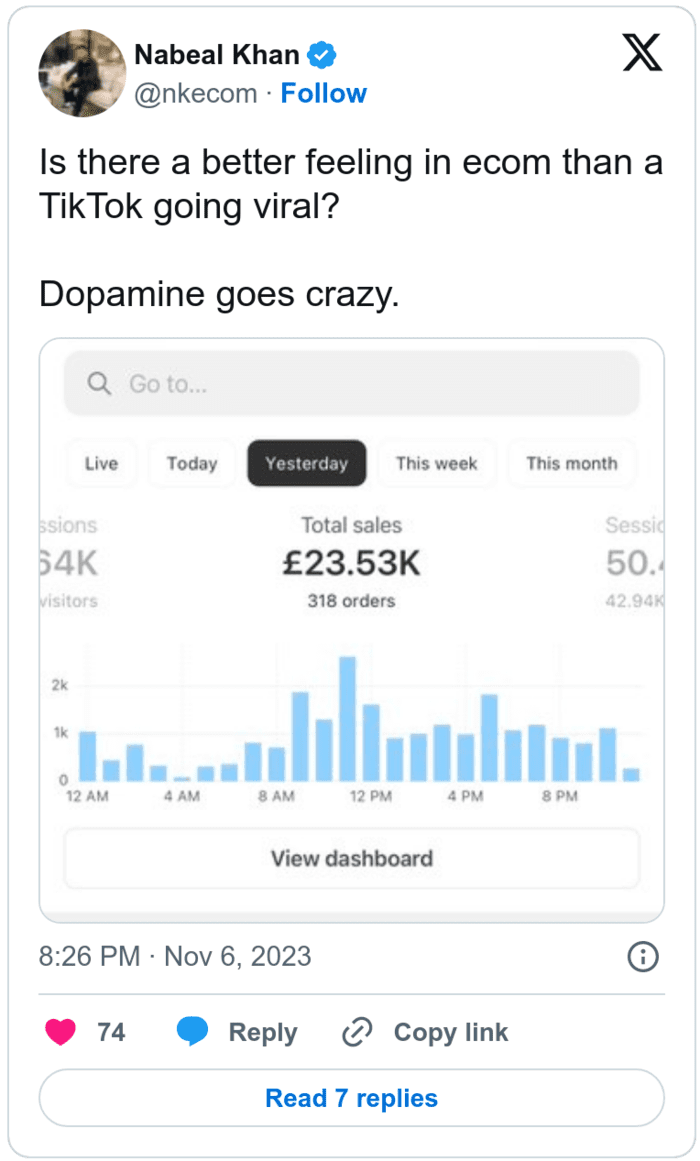Switch to This week tab
Screen dimensions: 700x1161
pyautogui.click(x=436, y=464)
